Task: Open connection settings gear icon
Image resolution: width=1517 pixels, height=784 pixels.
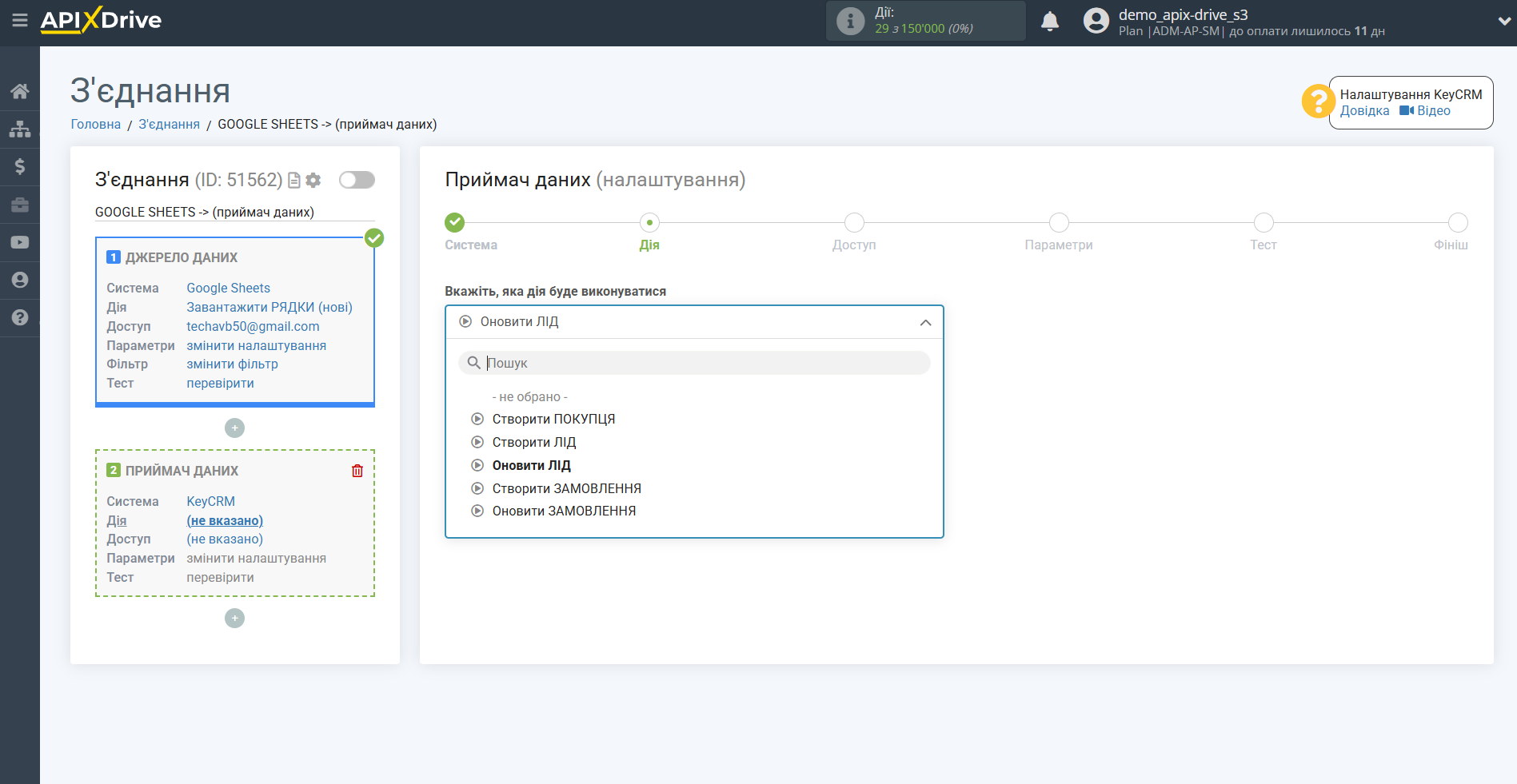Action: click(313, 181)
